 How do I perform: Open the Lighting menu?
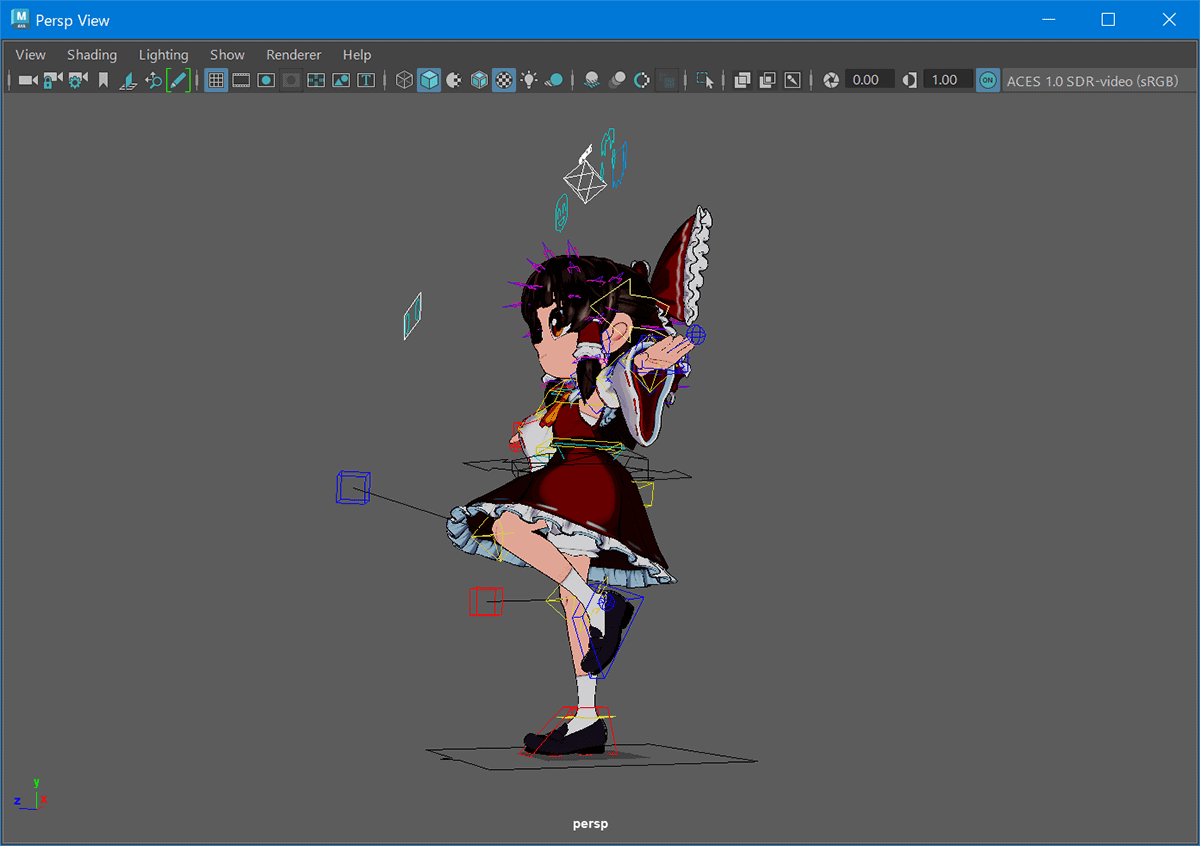(164, 55)
